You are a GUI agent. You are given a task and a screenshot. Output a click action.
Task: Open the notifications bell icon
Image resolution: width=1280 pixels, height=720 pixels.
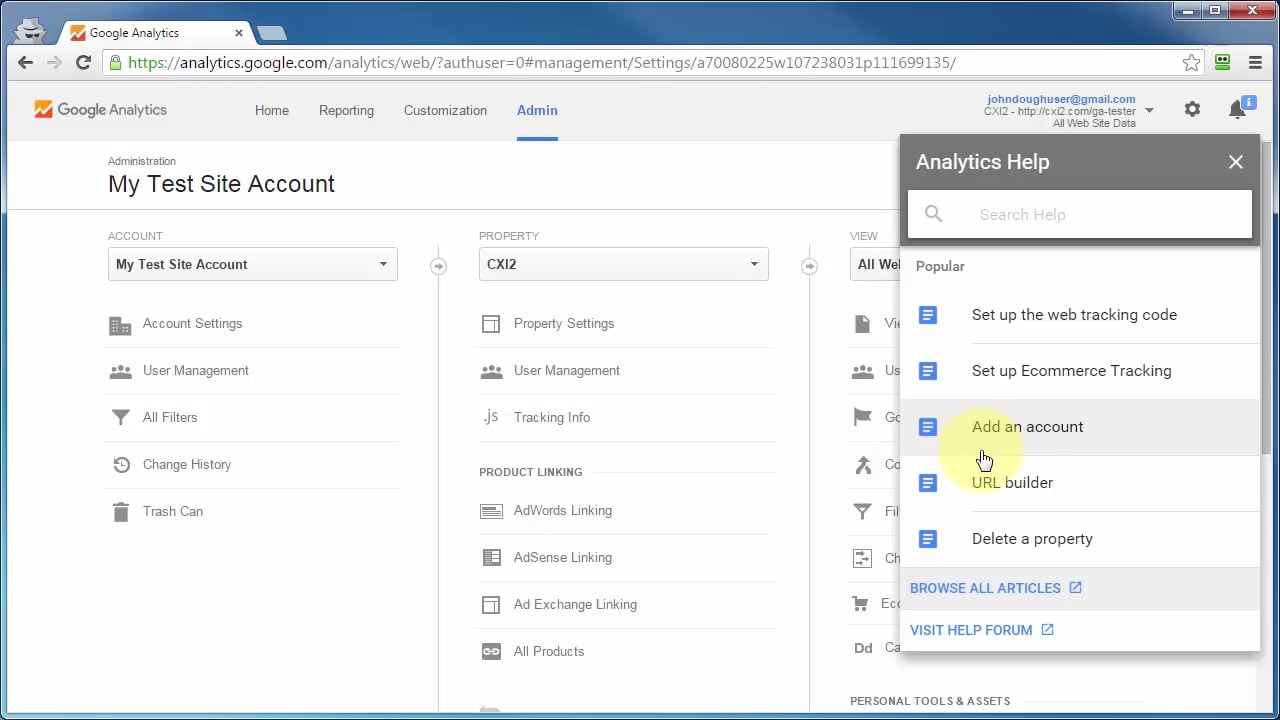point(1238,110)
